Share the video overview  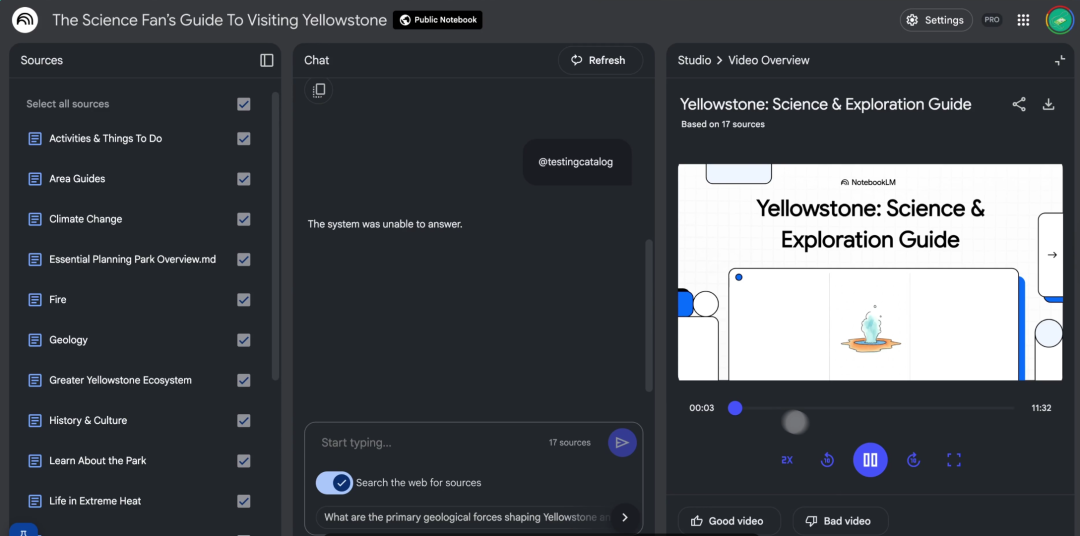1019,104
